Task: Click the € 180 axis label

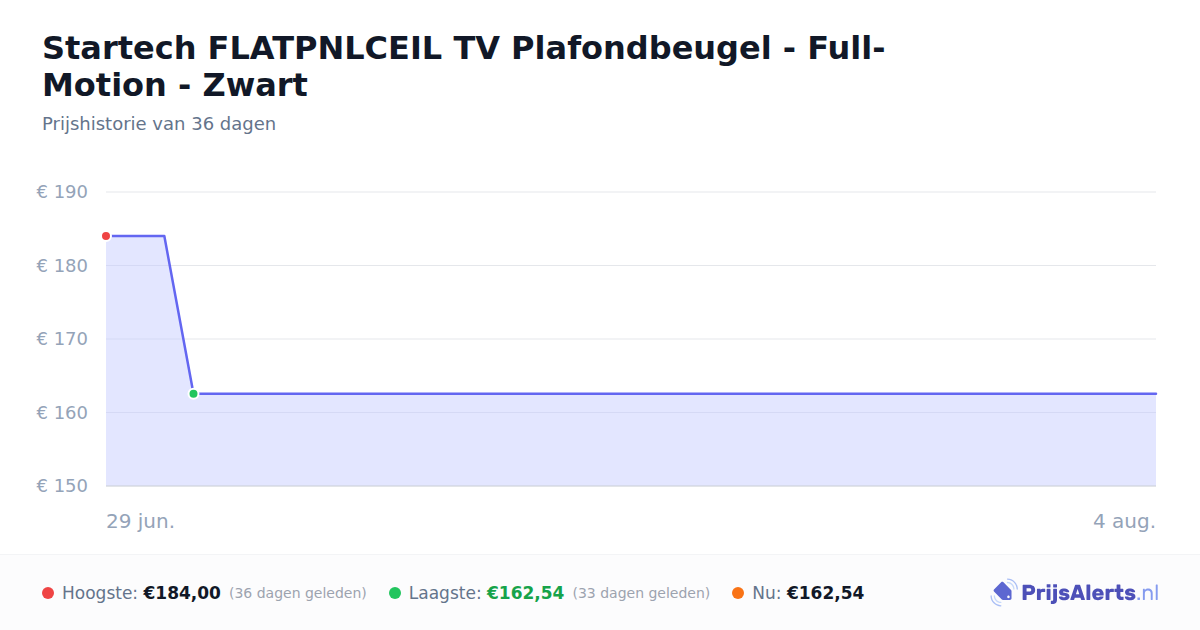Action: tap(62, 266)
